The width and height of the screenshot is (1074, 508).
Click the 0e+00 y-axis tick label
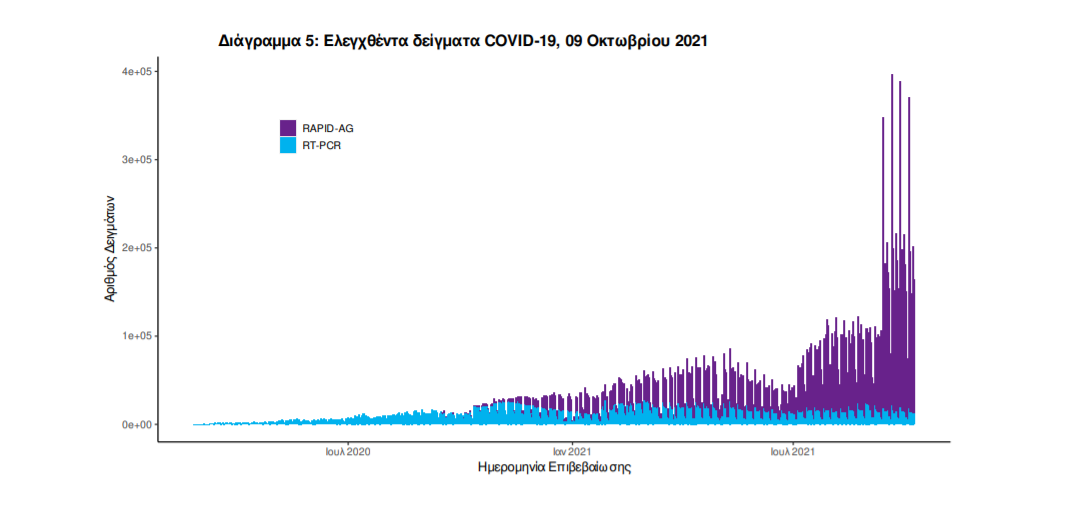point(137,424)
